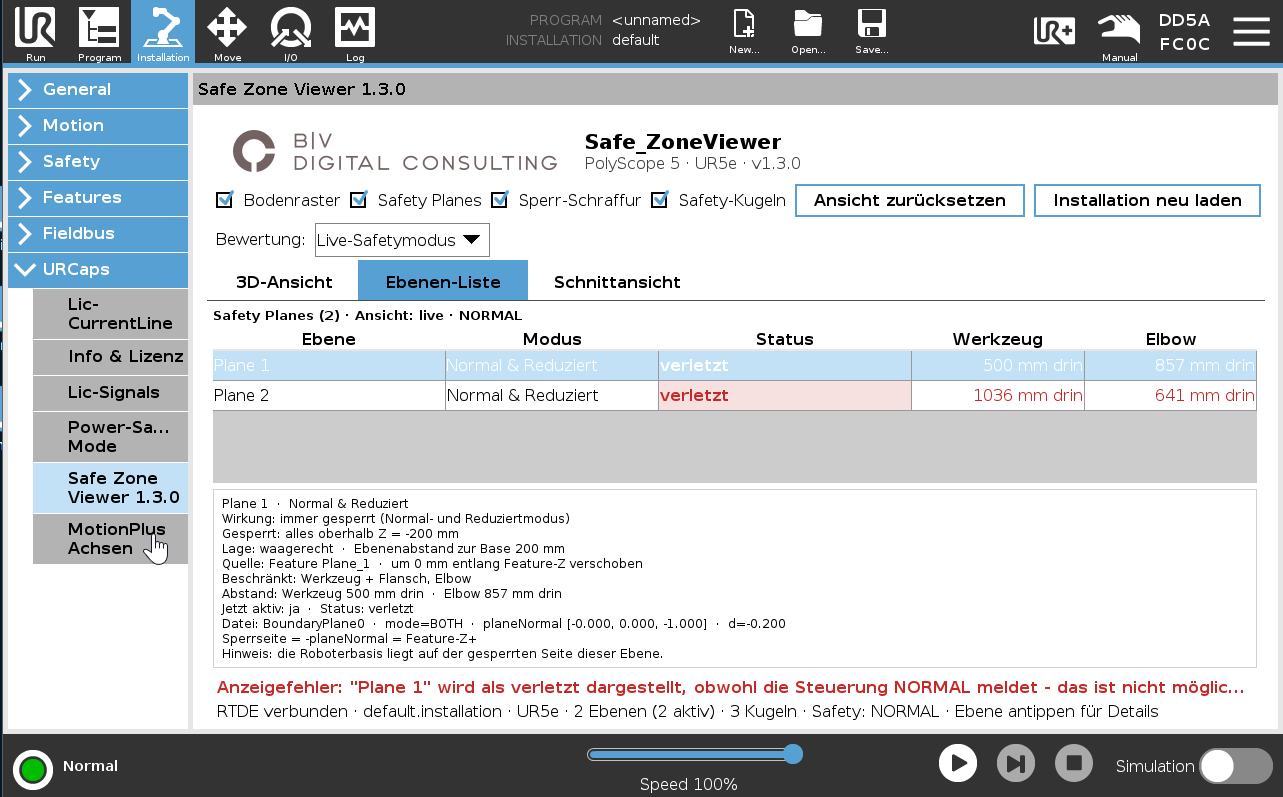The image size is (1283, 797).
Task: Expand the Fieldbus section
Action: [x=98, y=233]
